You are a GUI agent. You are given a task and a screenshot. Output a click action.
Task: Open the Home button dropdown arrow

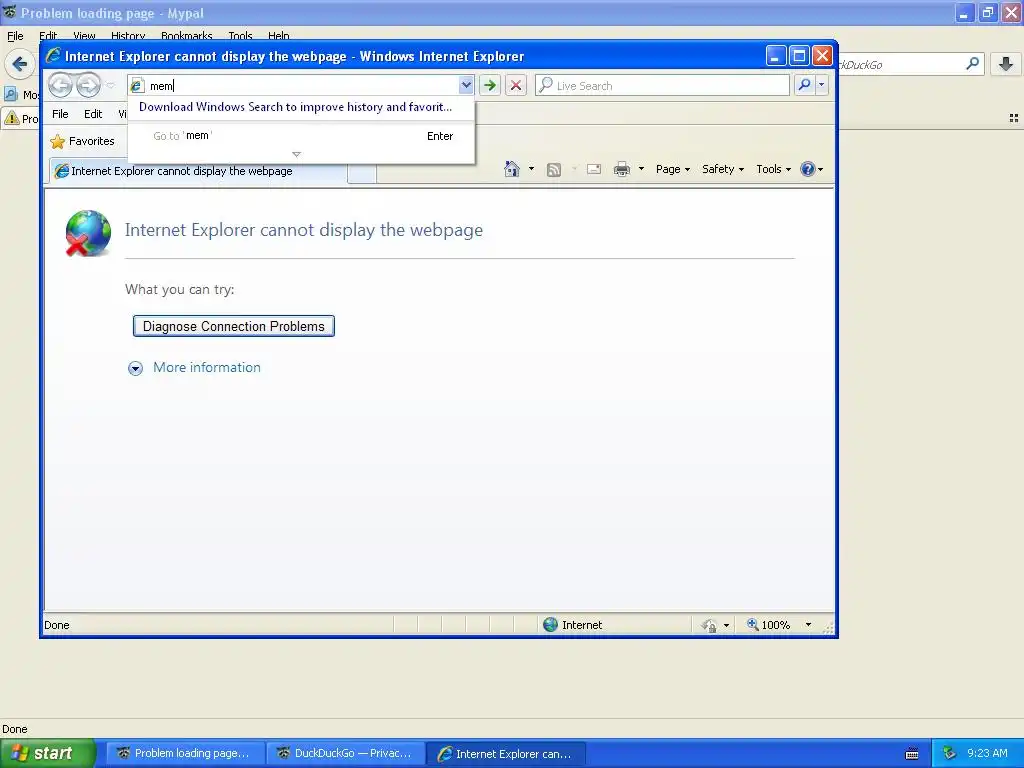tap(531, 169)
